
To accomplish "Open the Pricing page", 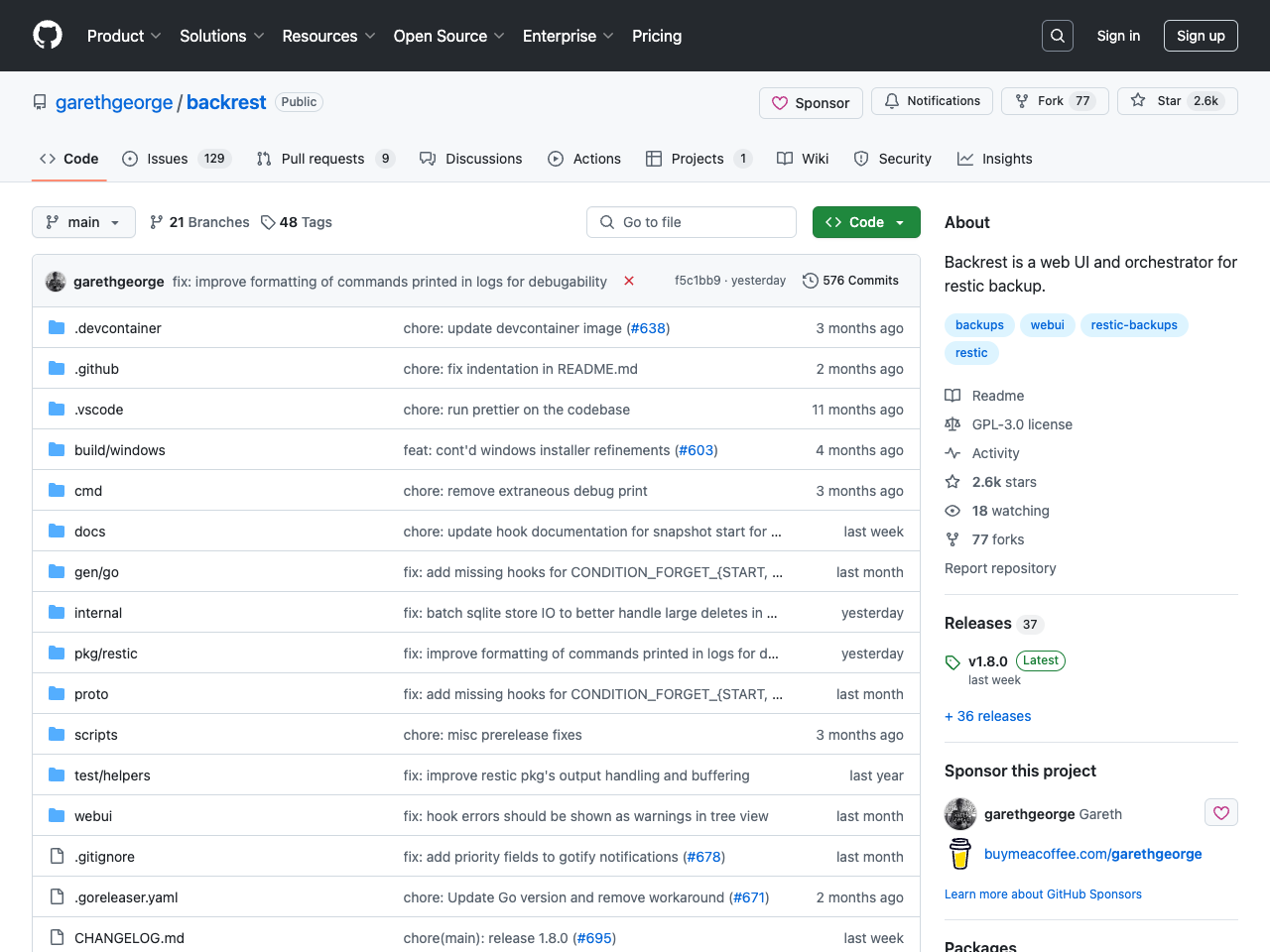I will pyautogui.click(x=657, y=36).
